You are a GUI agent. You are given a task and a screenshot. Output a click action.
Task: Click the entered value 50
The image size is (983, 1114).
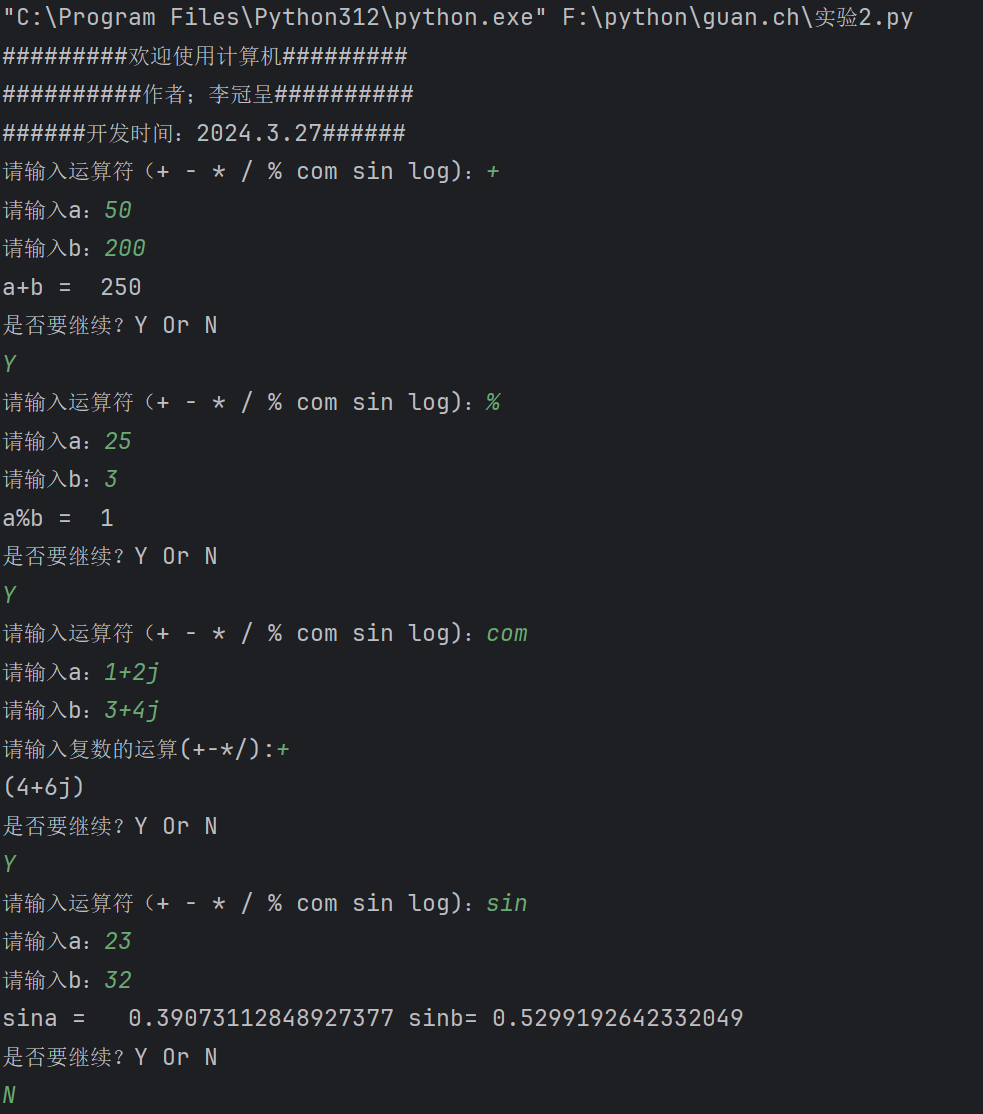(x=118, y=210)
